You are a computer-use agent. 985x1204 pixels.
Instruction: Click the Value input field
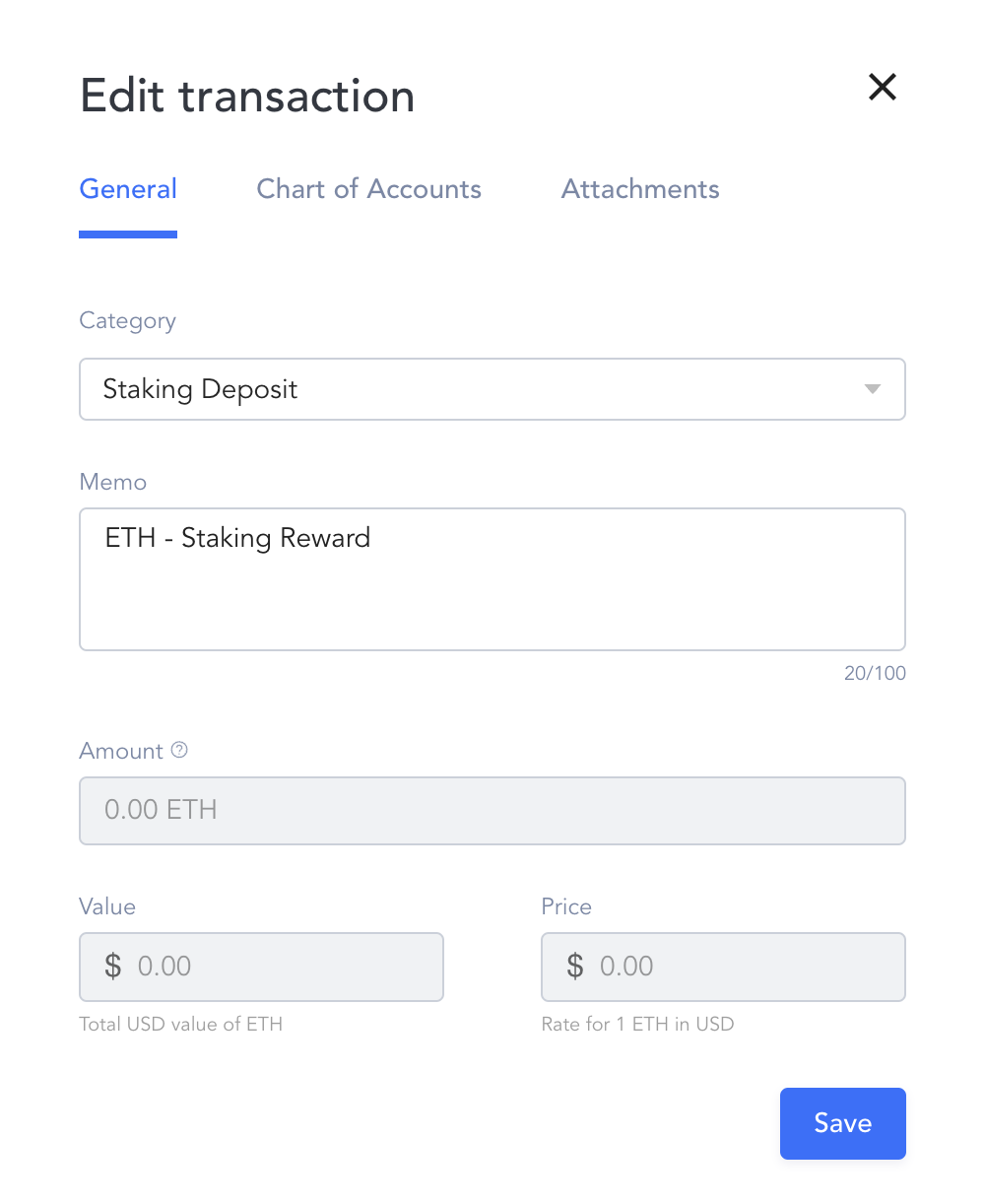point(261,966)
